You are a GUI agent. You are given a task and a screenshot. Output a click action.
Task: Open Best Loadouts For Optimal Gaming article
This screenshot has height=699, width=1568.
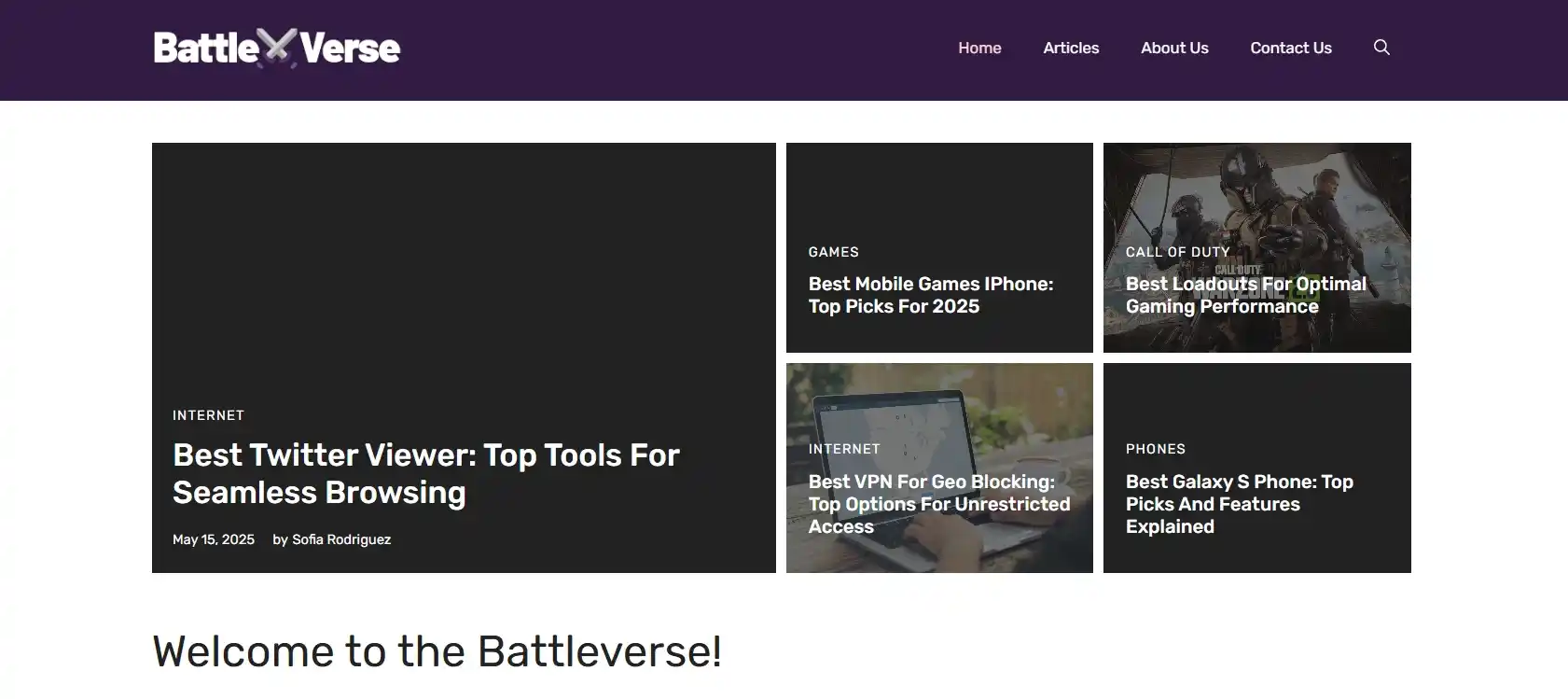[1246, 295]
